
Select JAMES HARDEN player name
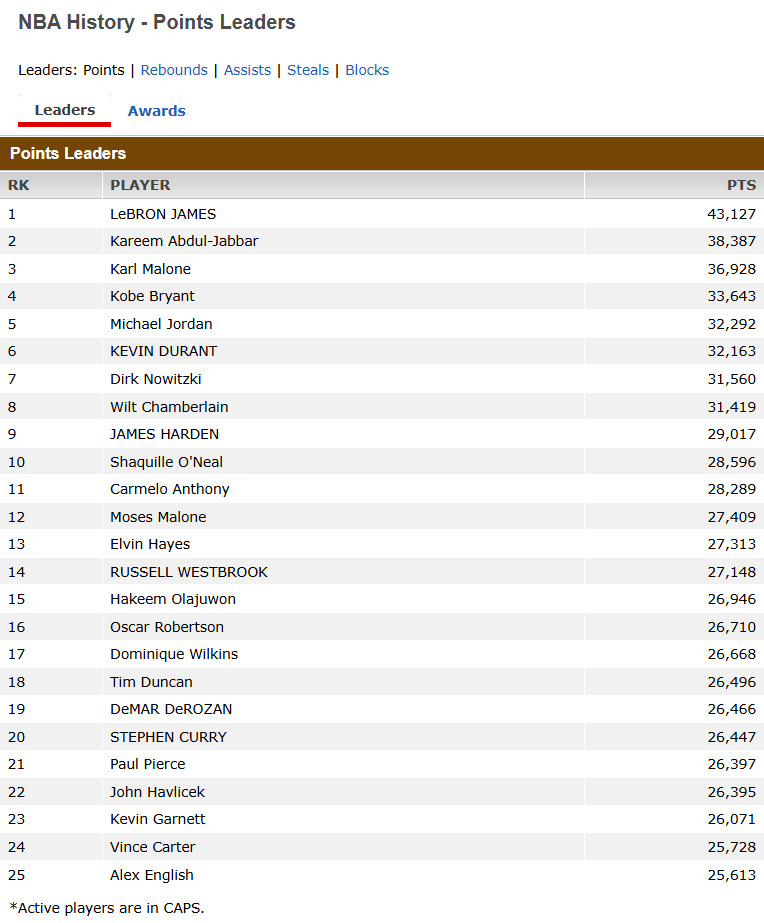click(164, 434)
